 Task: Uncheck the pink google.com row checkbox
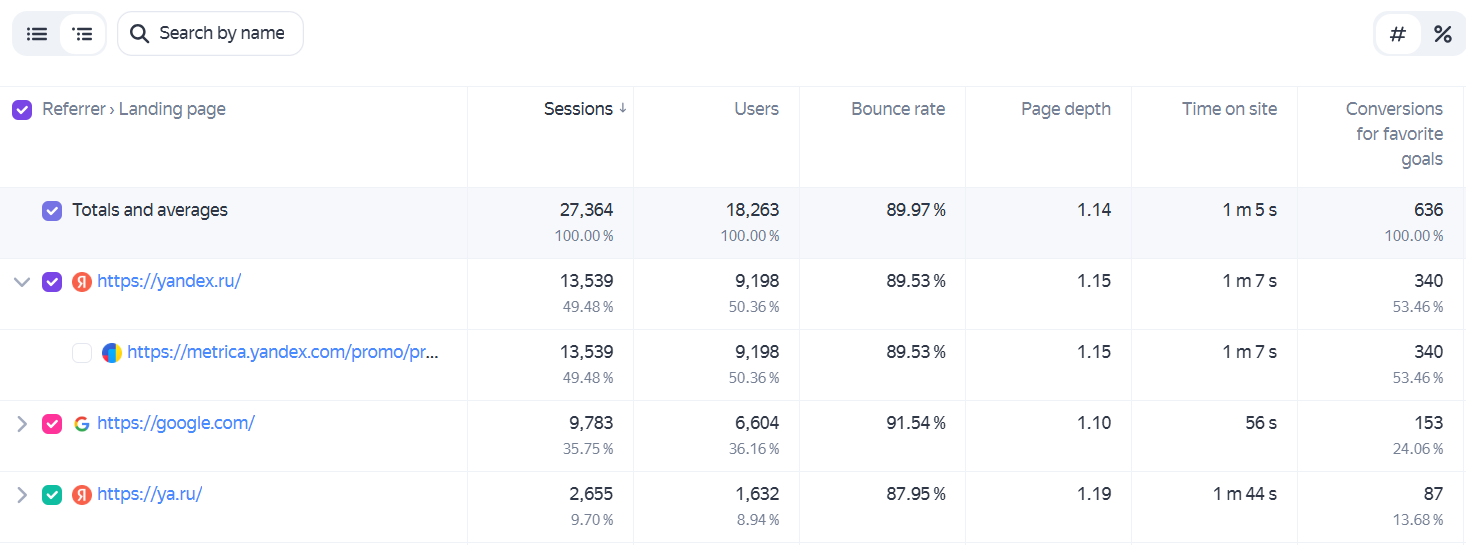point(52,424)
